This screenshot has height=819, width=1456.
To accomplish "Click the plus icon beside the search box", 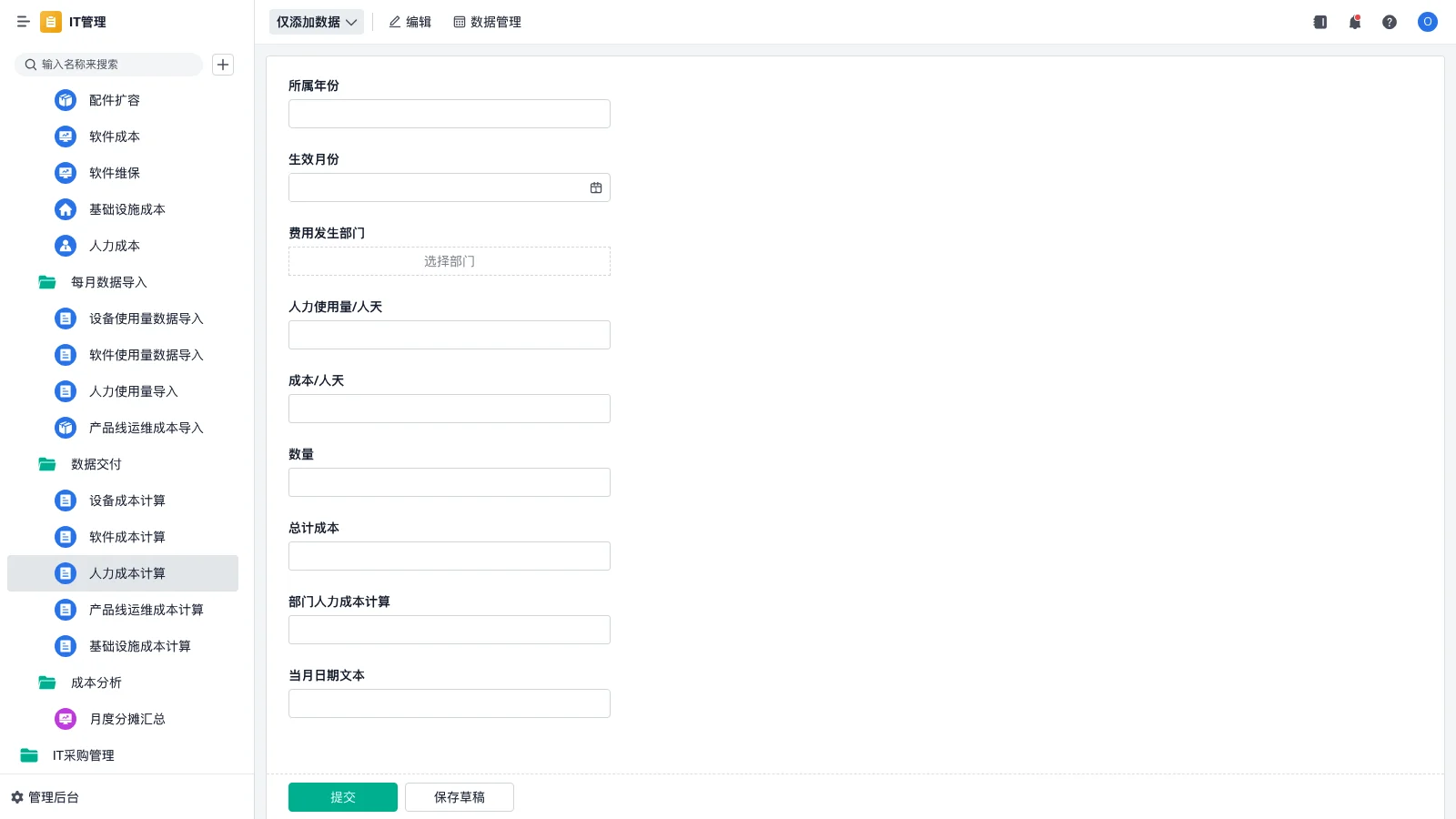I will pos(223,65).
